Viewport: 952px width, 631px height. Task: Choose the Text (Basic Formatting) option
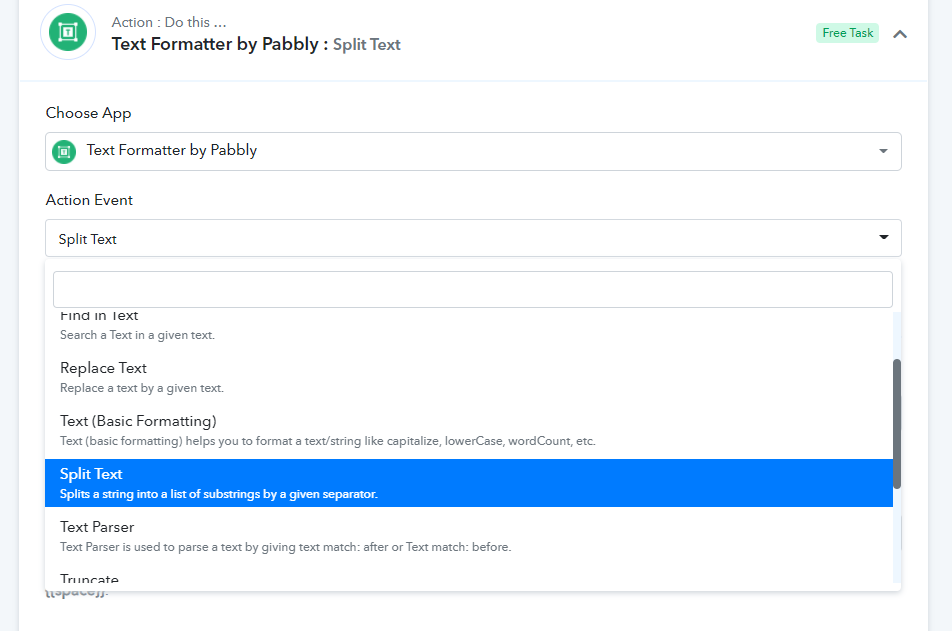click(x=469, y=430)
